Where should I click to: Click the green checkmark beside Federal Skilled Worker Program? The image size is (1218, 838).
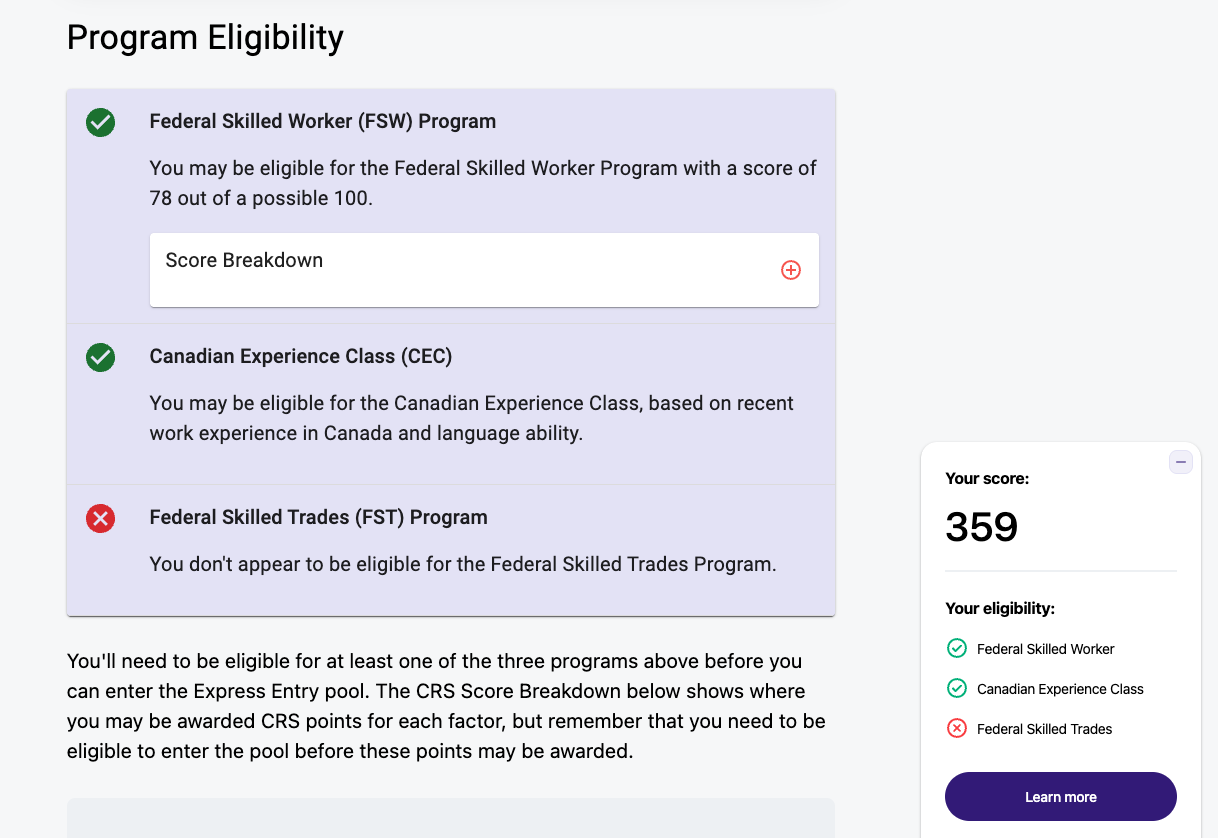point(100,121)
